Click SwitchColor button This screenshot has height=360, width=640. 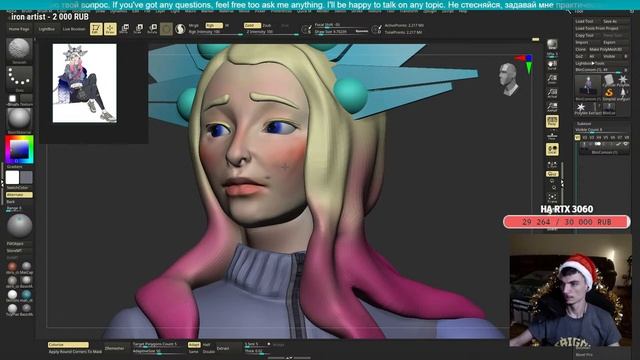[x=19, y=188]
